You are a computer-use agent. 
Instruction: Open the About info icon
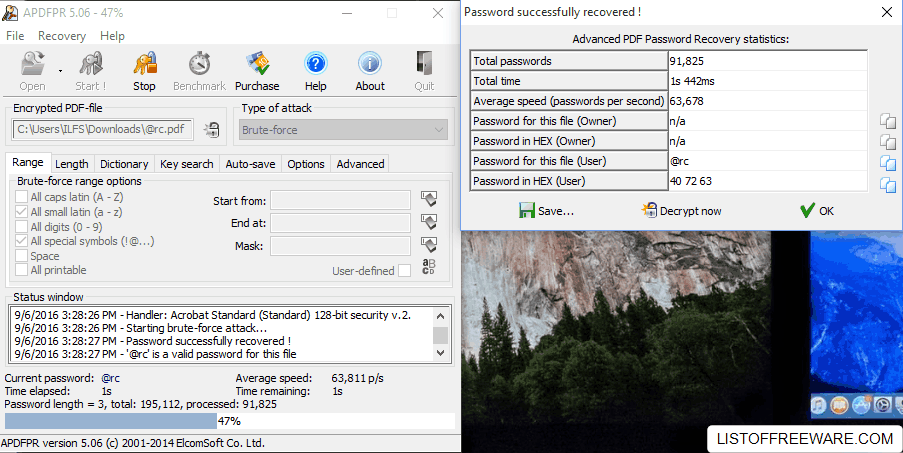tap(370, 64)
